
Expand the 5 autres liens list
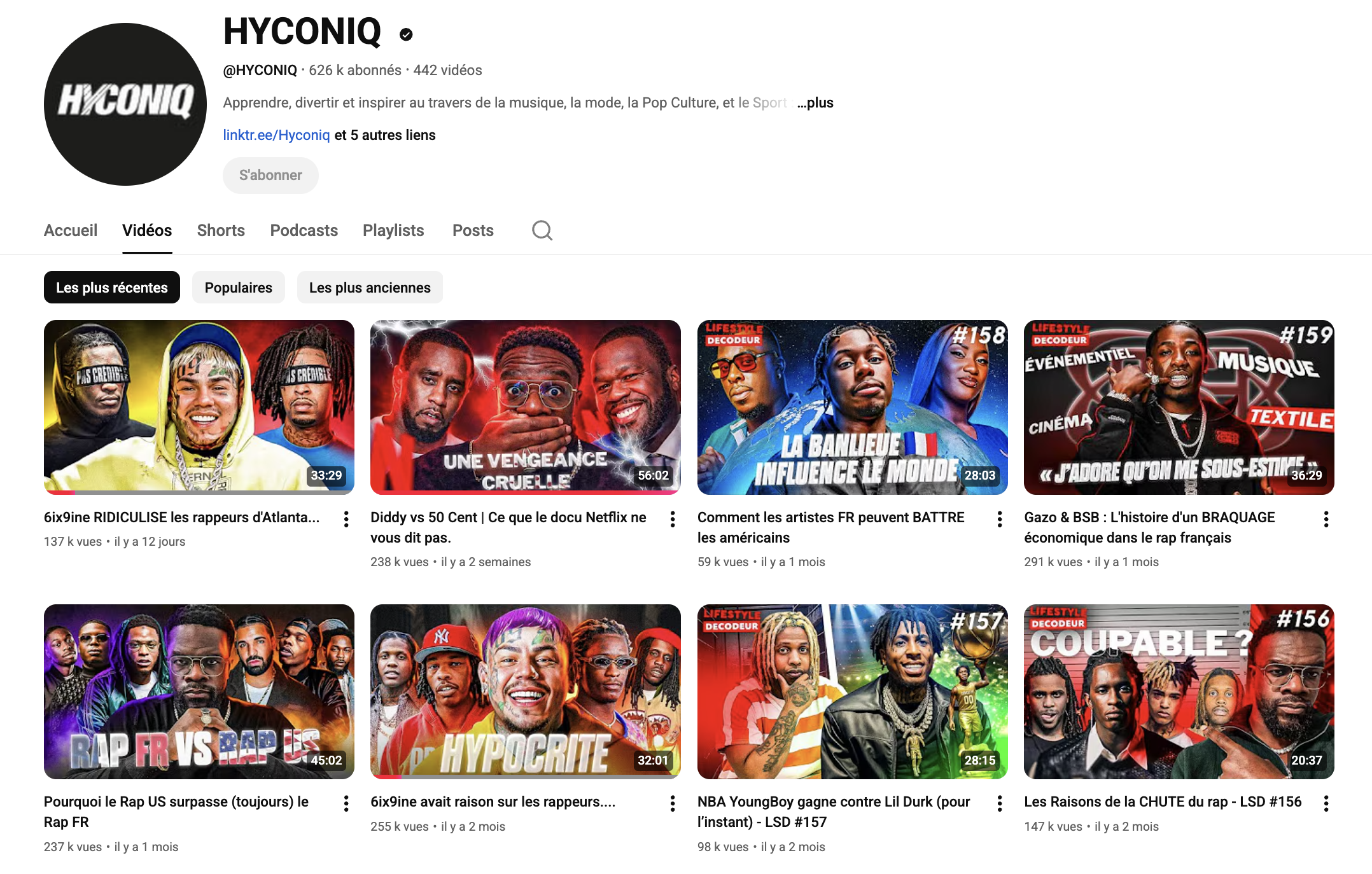tap(385, 135)
